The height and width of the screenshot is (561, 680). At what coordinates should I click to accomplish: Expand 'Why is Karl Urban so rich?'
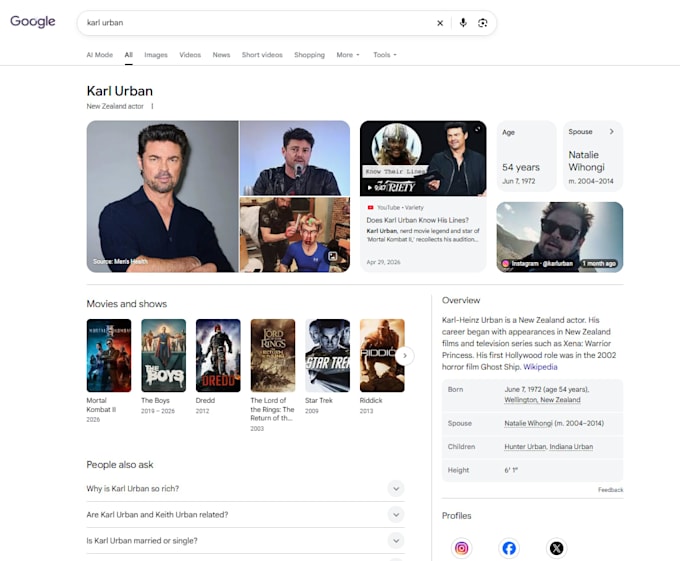[x=245, y=489]
